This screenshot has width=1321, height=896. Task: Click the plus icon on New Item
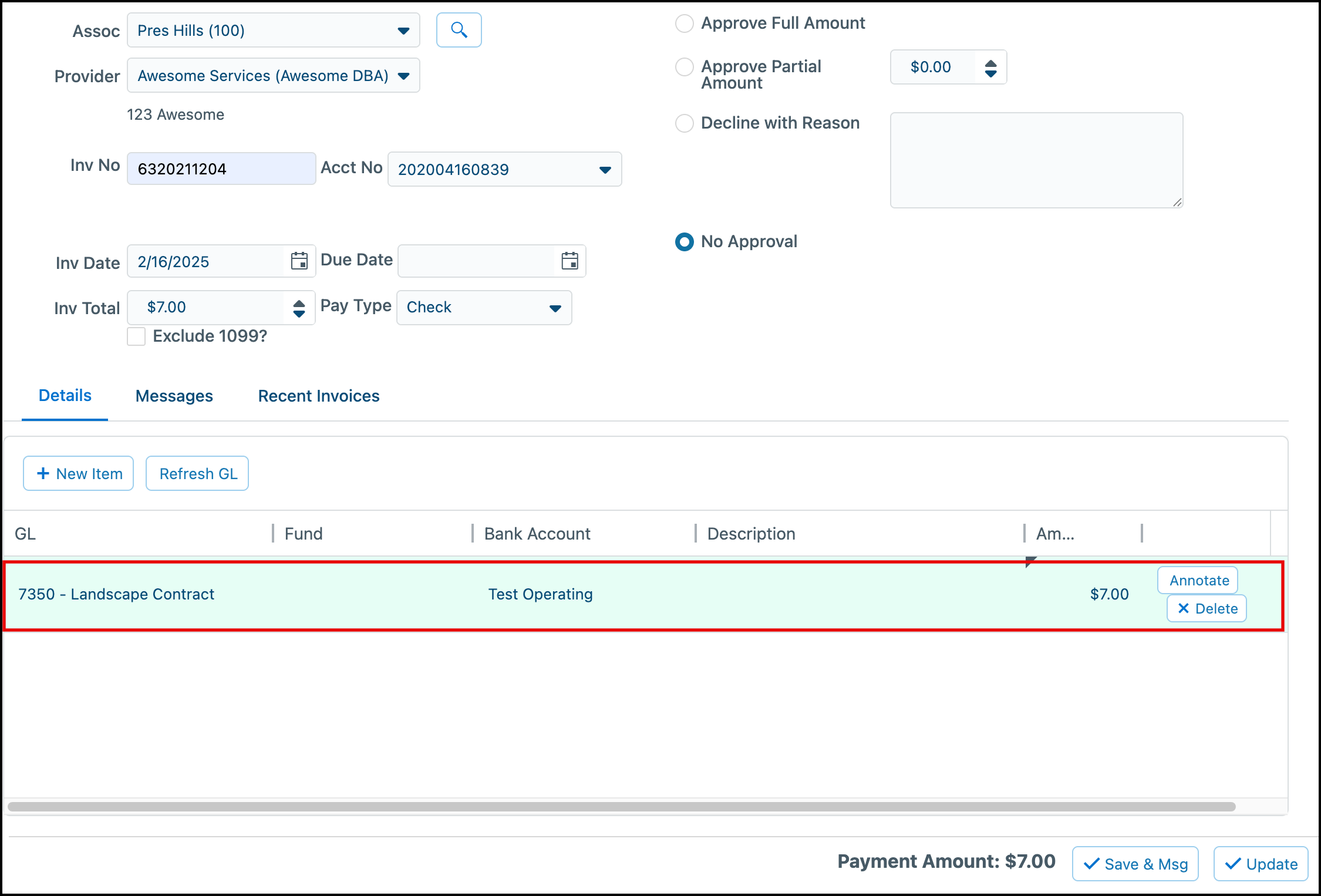[x=43, y=473]
